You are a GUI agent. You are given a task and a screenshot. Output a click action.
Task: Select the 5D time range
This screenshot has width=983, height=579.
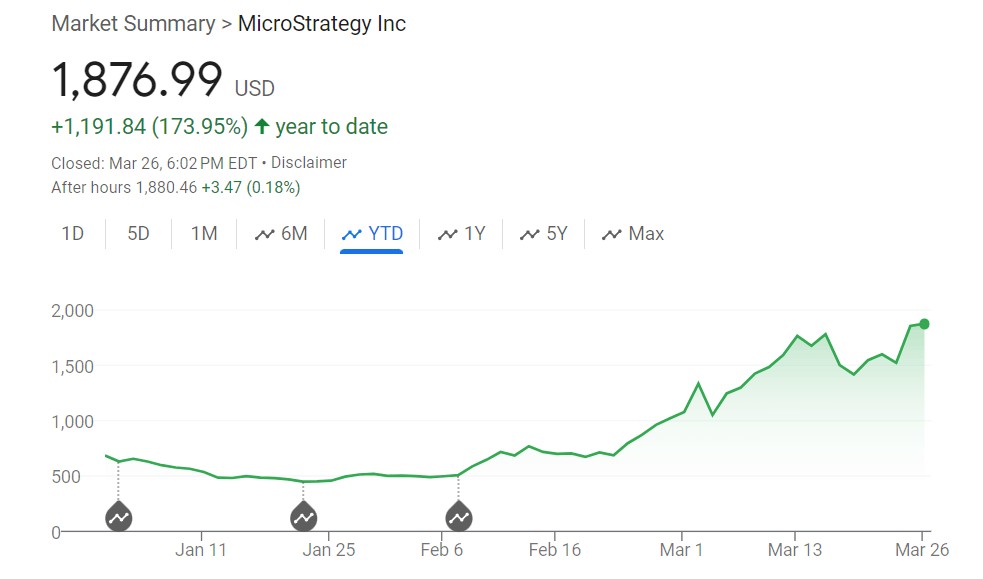pos(138,234)
